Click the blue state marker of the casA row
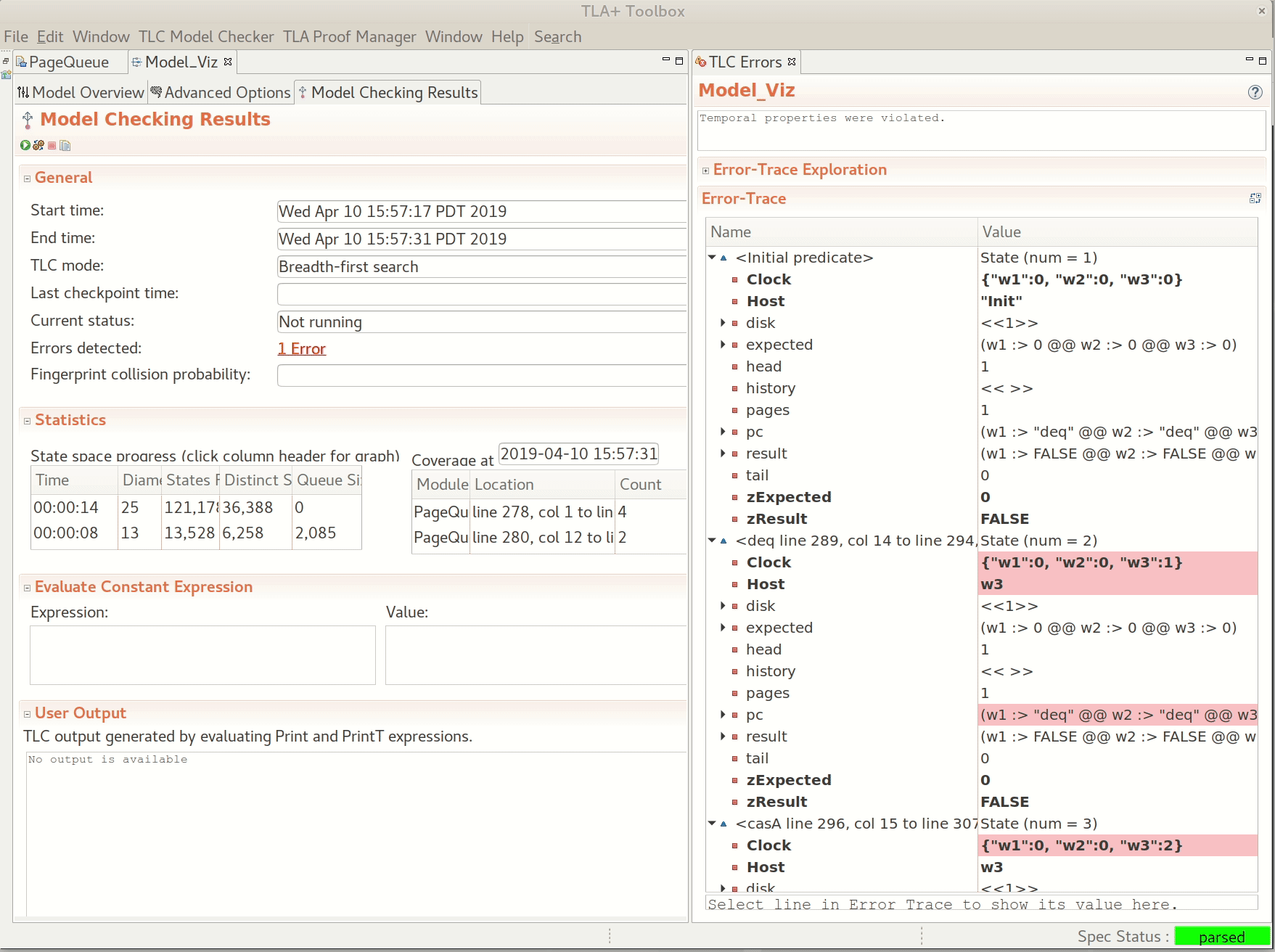Image resolution: width=1275 pixels, height=952 pixels. (723, 824)
